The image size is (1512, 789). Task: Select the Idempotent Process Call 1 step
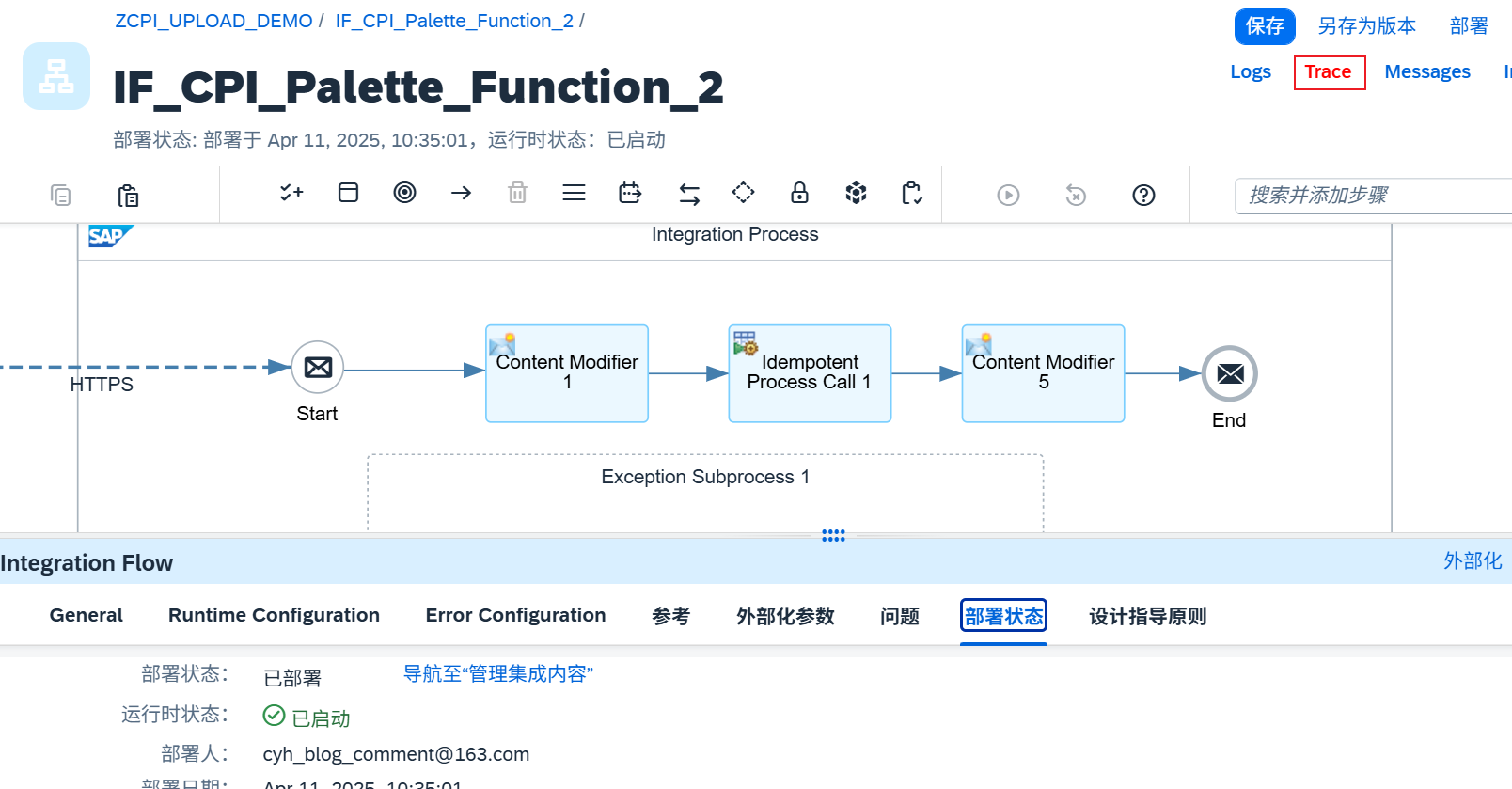coord(810,373)
